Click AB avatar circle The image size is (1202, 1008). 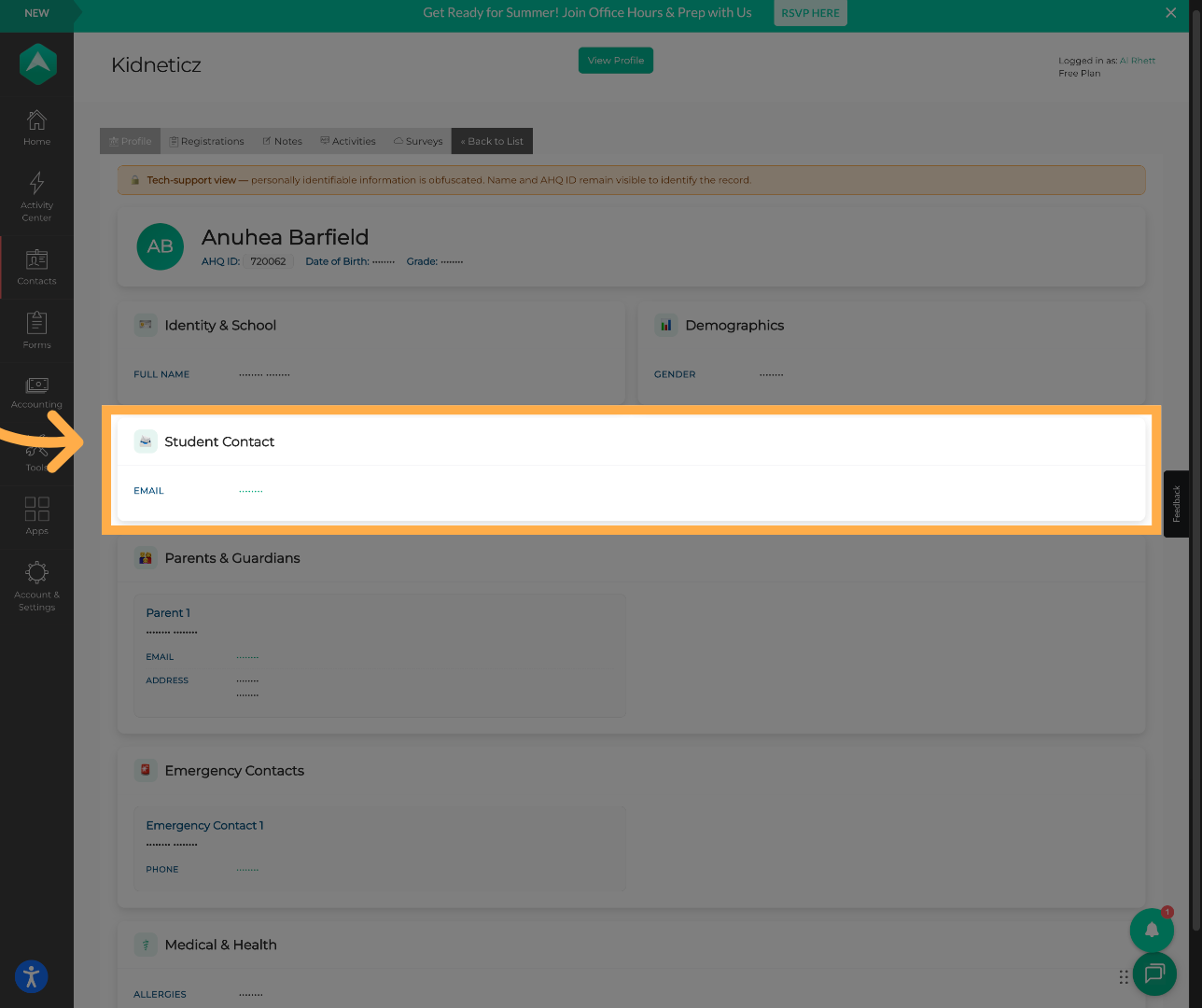161,246
